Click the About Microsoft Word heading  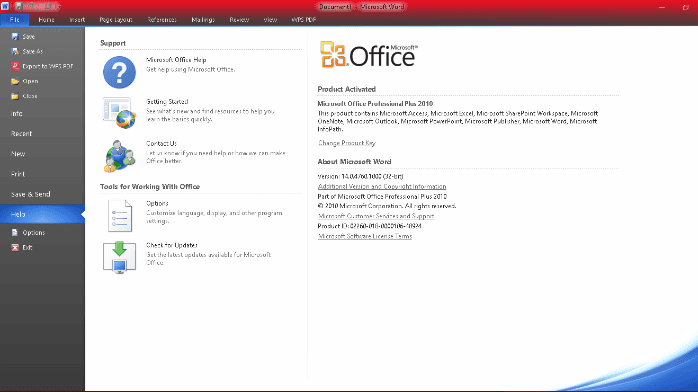tap(354, 162)
